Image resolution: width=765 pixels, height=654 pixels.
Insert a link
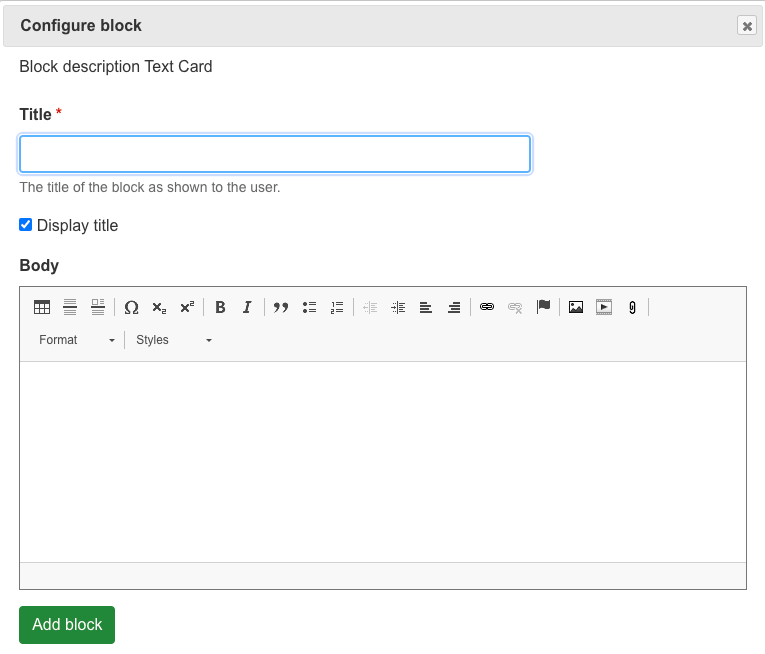tap(487, 307)
